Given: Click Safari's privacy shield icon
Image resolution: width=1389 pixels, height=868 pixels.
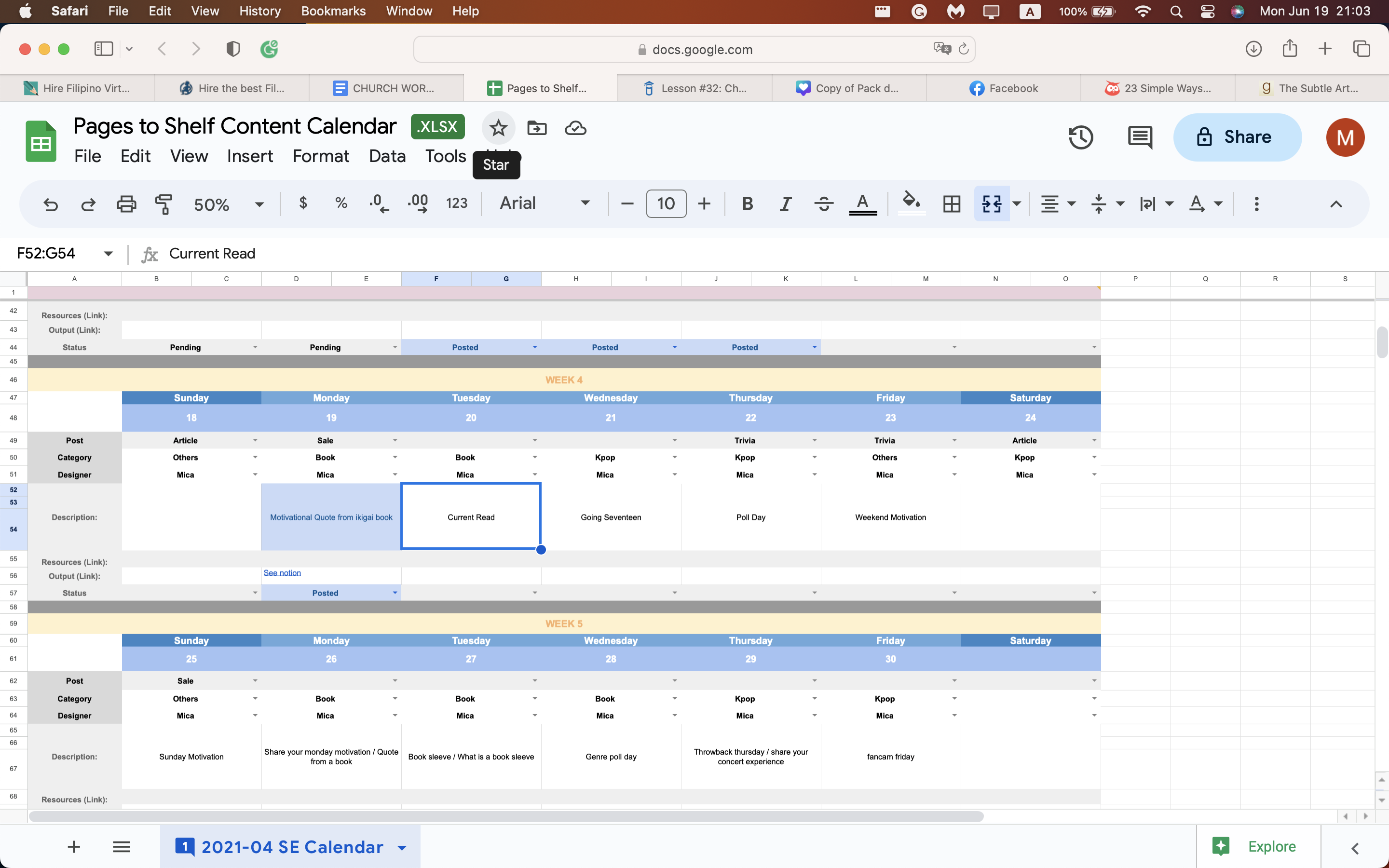Looking at the screenshot, I should coord(233,49).
